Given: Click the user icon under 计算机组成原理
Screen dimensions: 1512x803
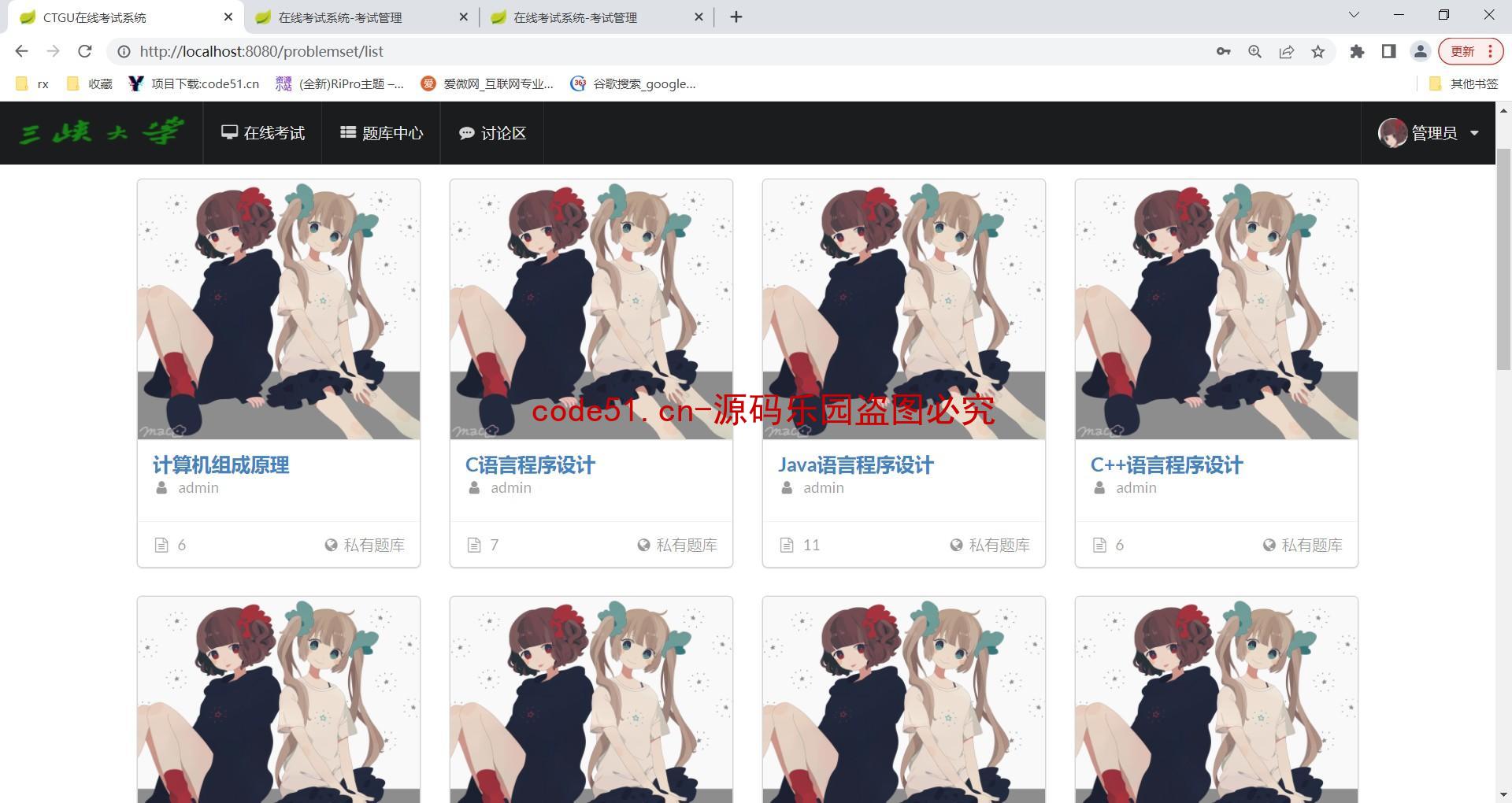Looking at the screenshot, I should pyautogui.click(x=161, y=488).
